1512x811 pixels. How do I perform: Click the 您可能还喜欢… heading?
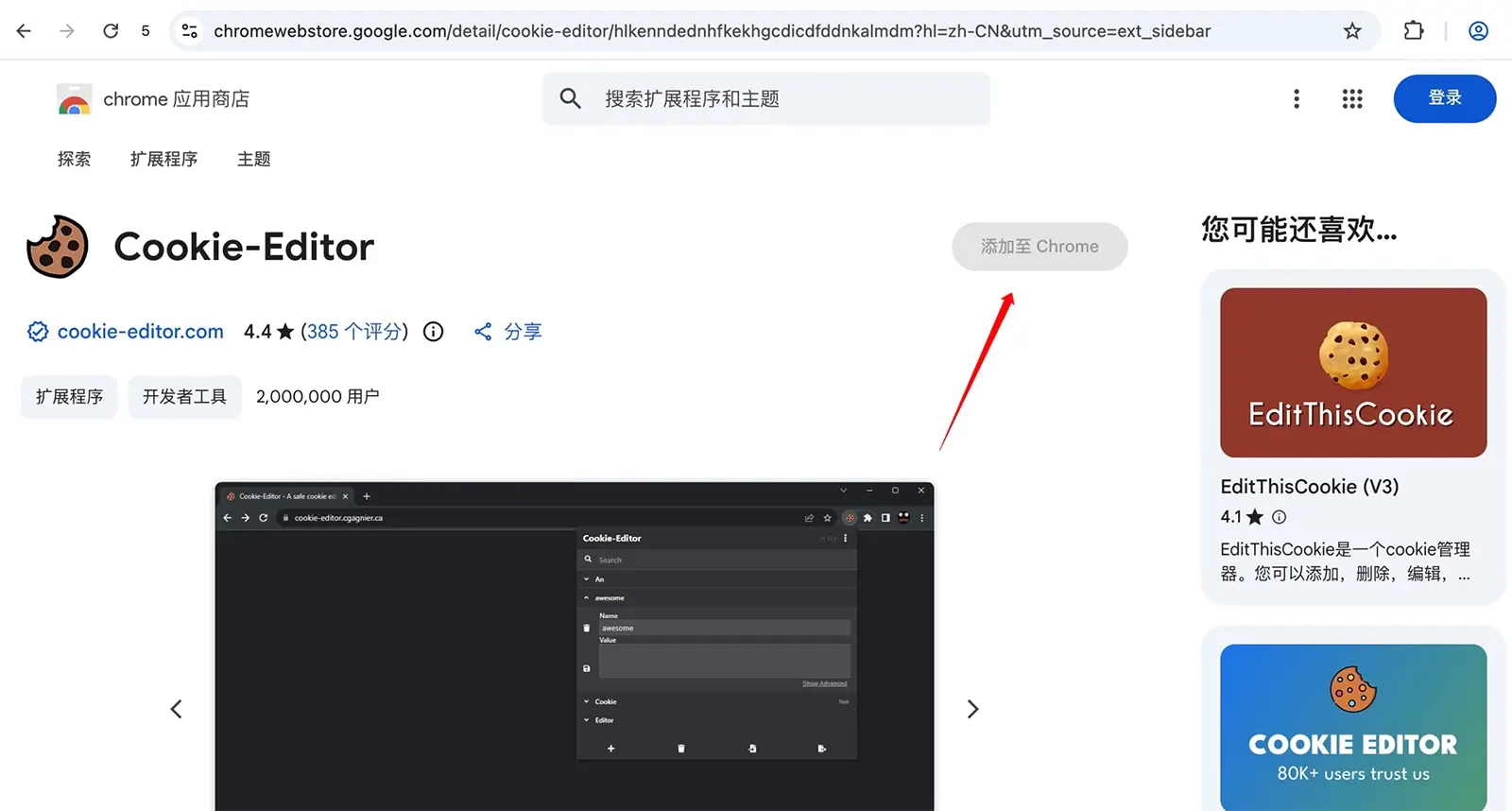1299,230
